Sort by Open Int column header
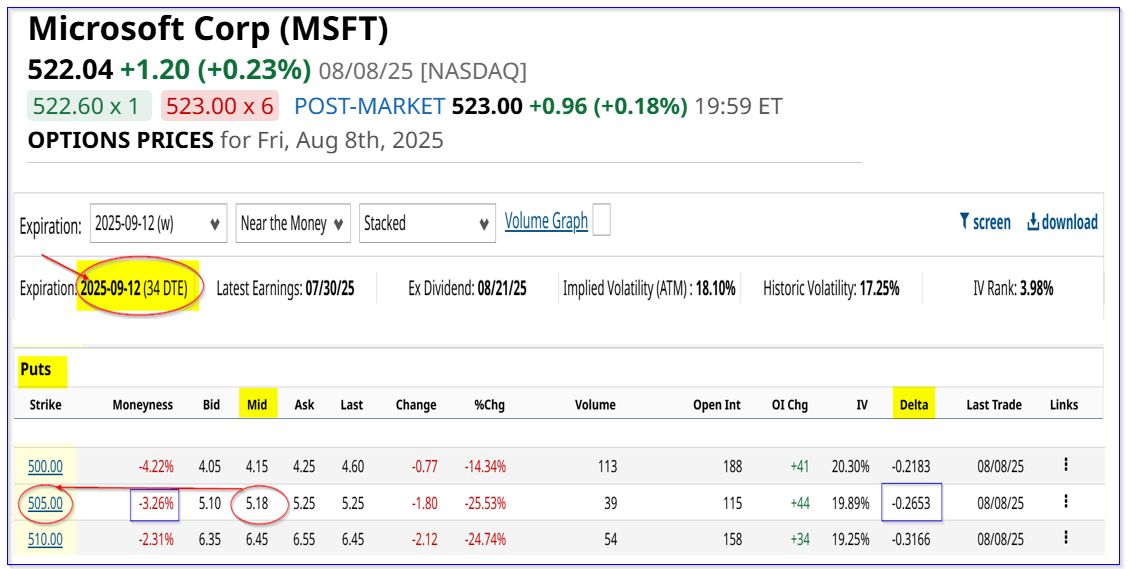Image resolution: width=1136 pixels, height=569 pixels. point(717,405)
